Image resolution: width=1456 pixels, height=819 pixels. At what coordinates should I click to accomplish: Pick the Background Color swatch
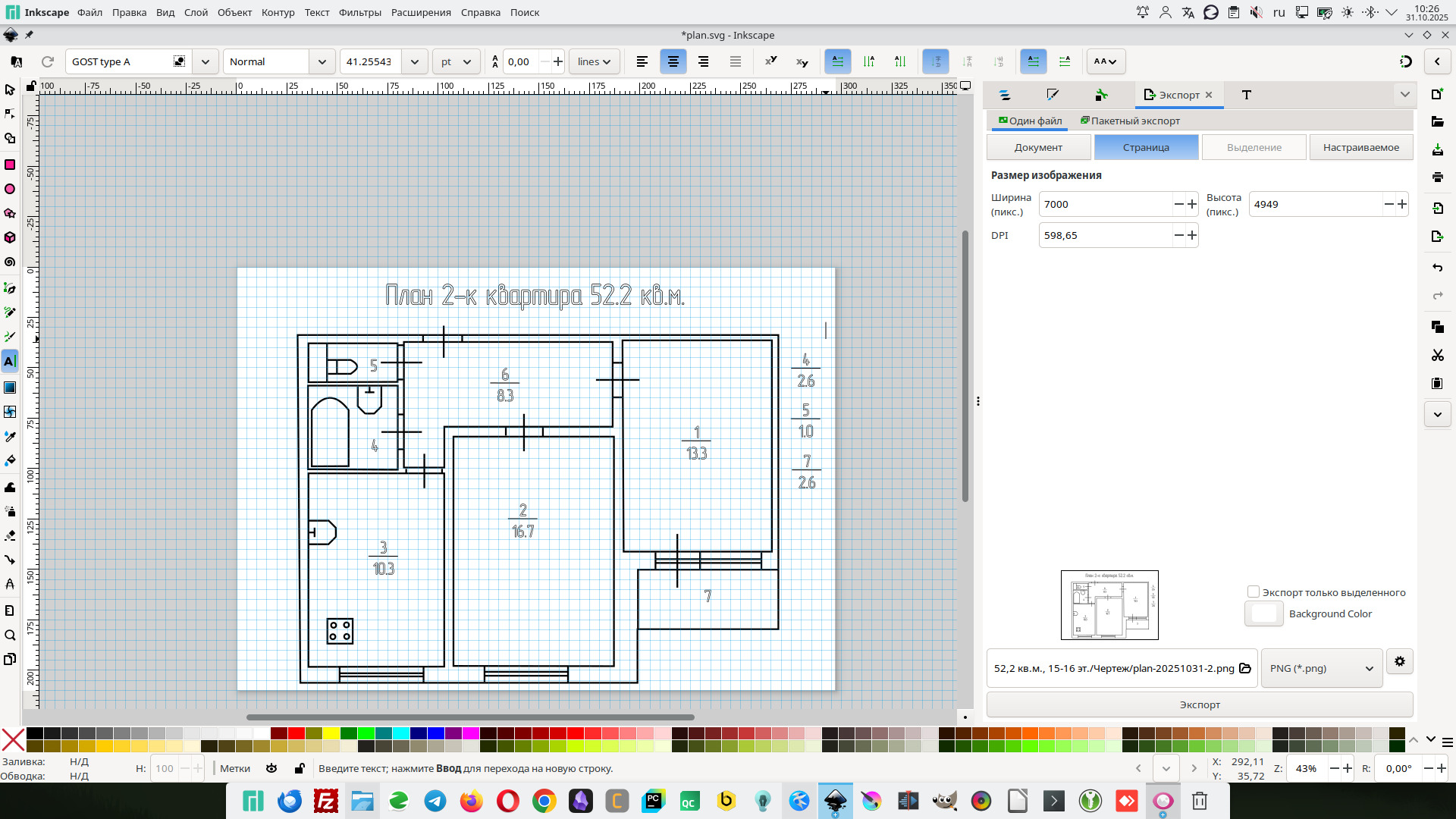click(1264, 613)
